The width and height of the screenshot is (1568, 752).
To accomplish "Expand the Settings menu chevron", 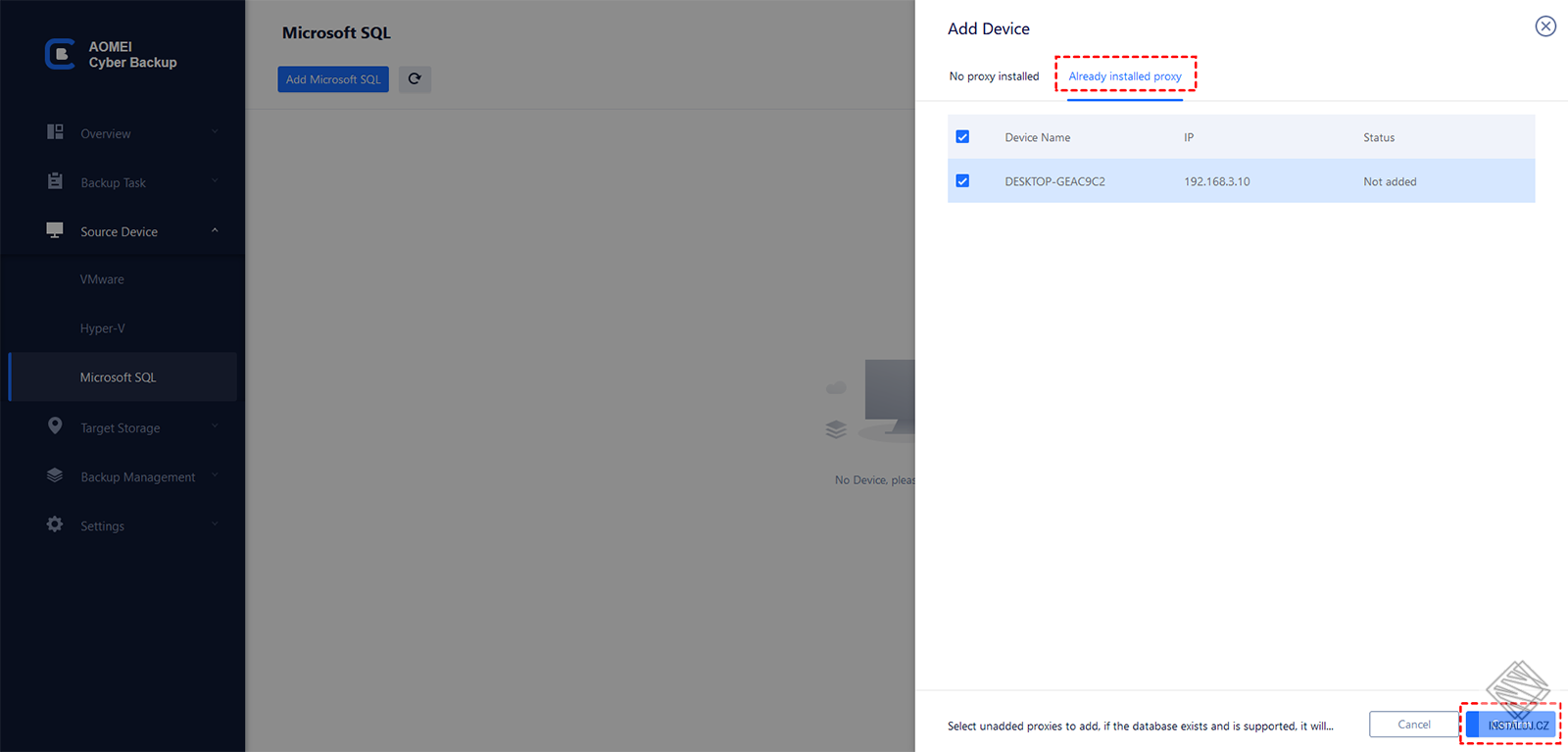I will point(215,525).
